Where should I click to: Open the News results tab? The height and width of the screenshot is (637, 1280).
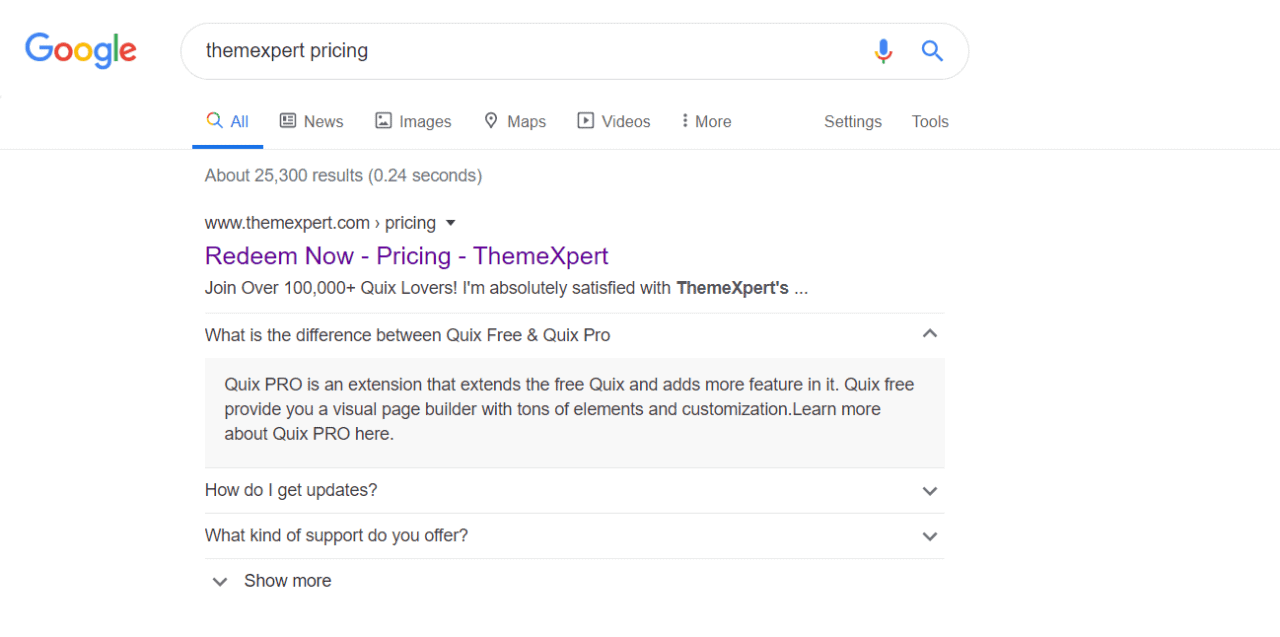pos(311,121)
